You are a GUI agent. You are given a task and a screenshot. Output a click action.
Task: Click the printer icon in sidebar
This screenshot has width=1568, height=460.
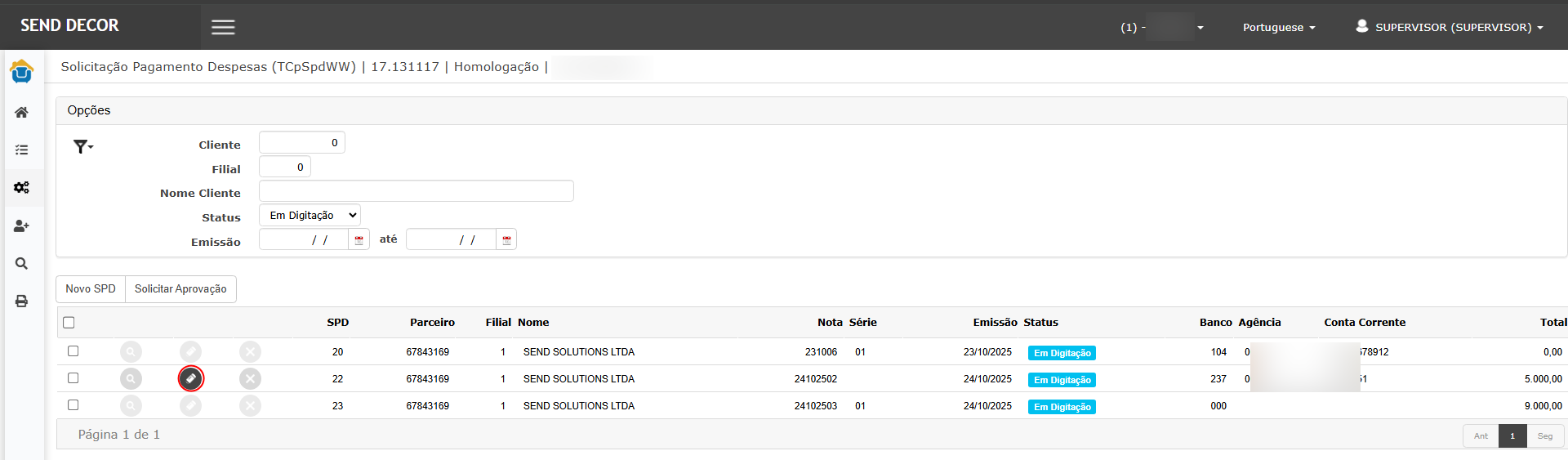coord(22,301)
